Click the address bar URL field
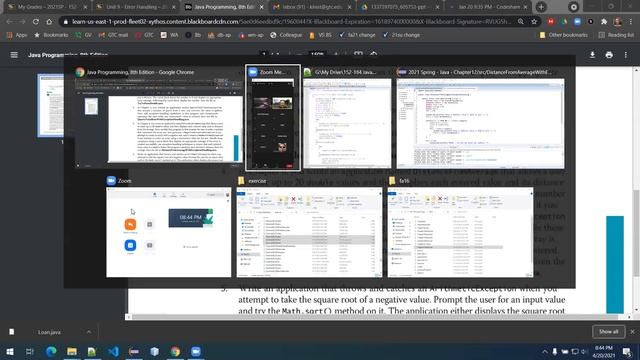The height and width of the screenshot is (360, 640). pyautogui.click(x=292, y=22)
